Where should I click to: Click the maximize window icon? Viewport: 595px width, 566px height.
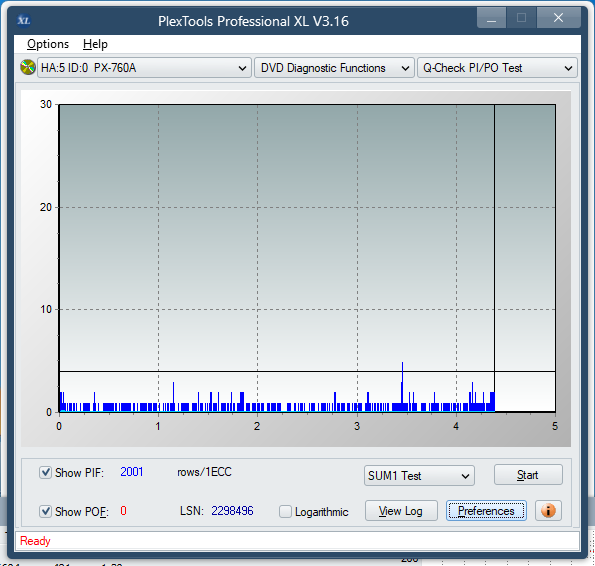pos(521,18)
